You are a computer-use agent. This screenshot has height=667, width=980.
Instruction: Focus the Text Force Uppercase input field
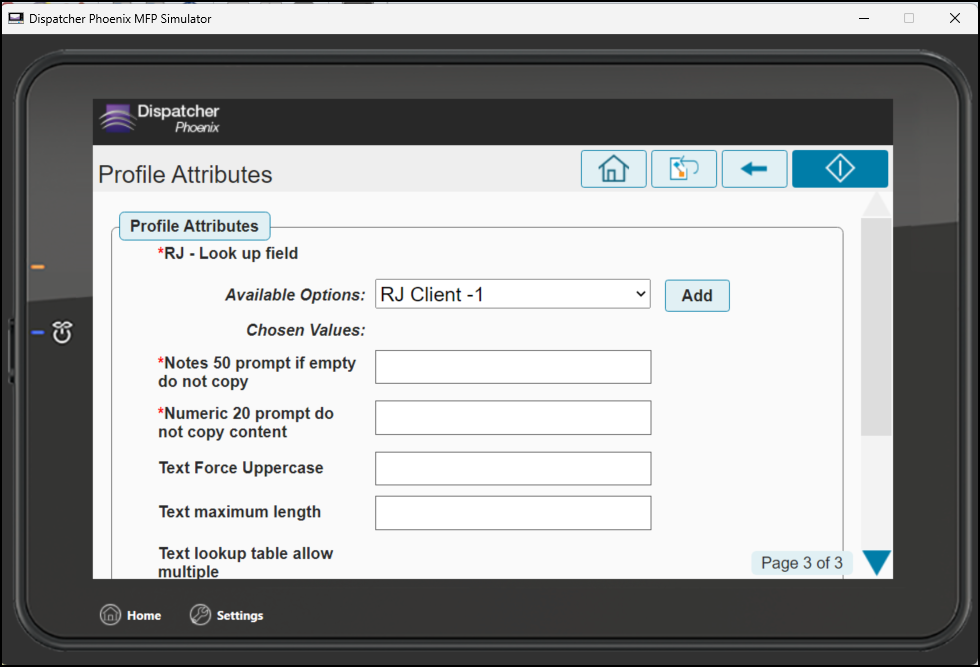pos(512,468)
